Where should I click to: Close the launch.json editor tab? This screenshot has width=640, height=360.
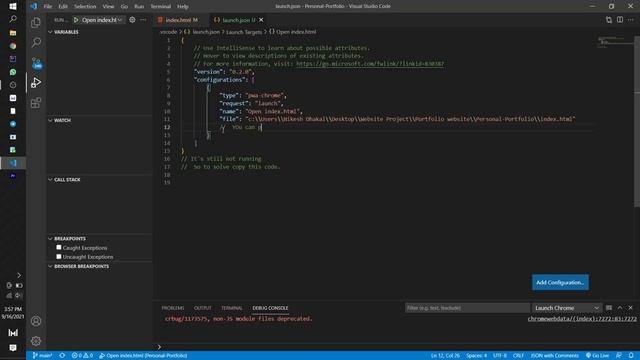point(261,20)
